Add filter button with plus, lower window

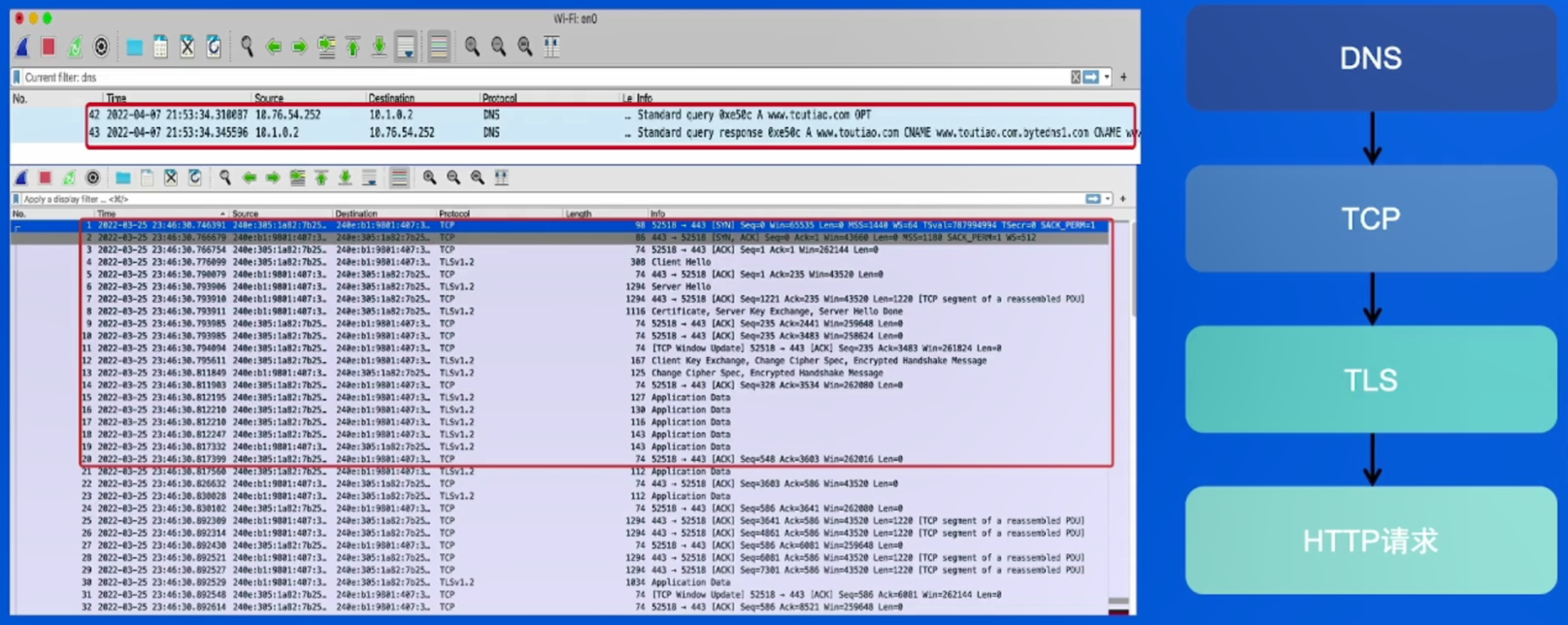tap(1123, 199)
